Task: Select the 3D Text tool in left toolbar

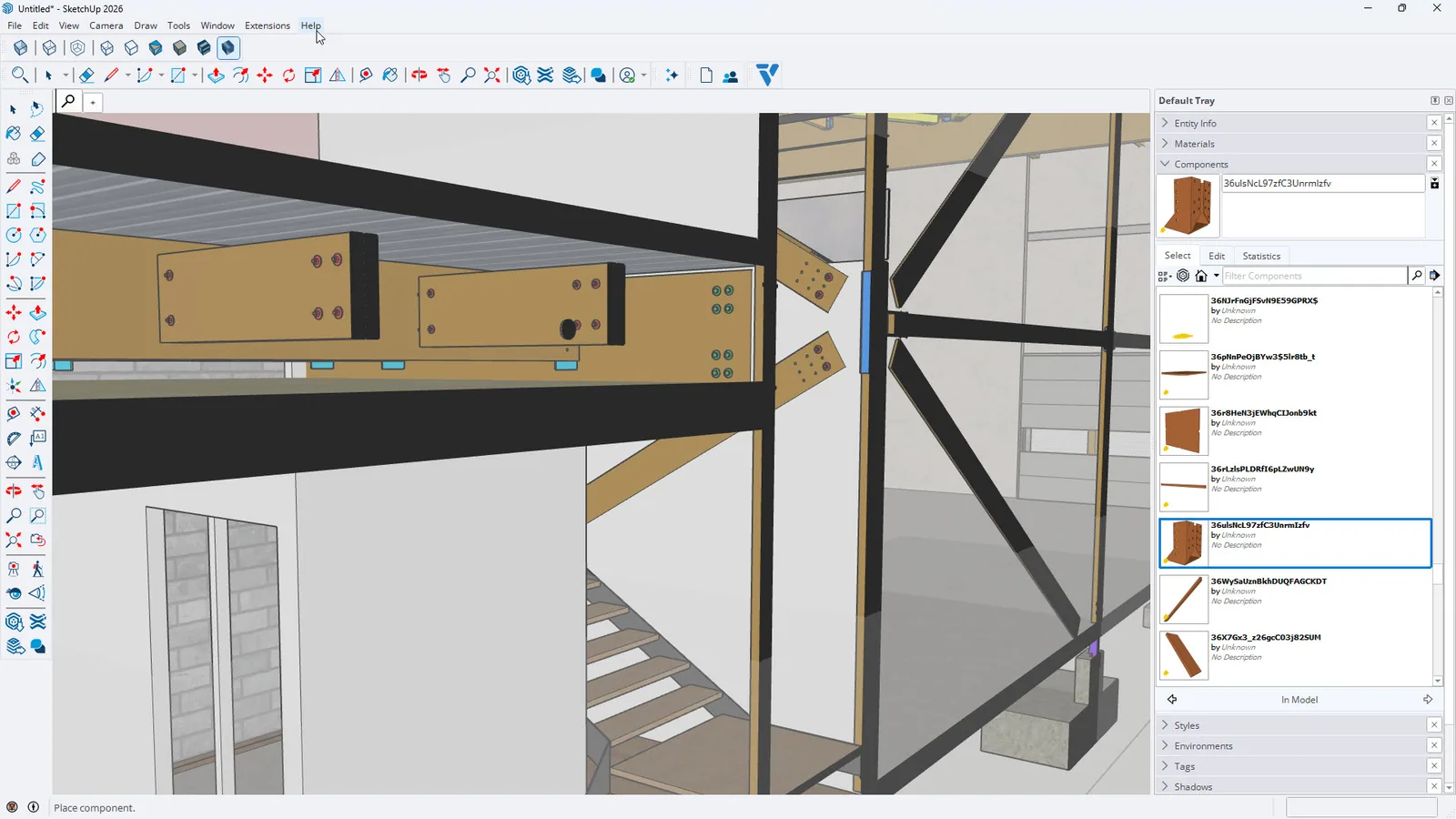Action: (x=37, y=462)
